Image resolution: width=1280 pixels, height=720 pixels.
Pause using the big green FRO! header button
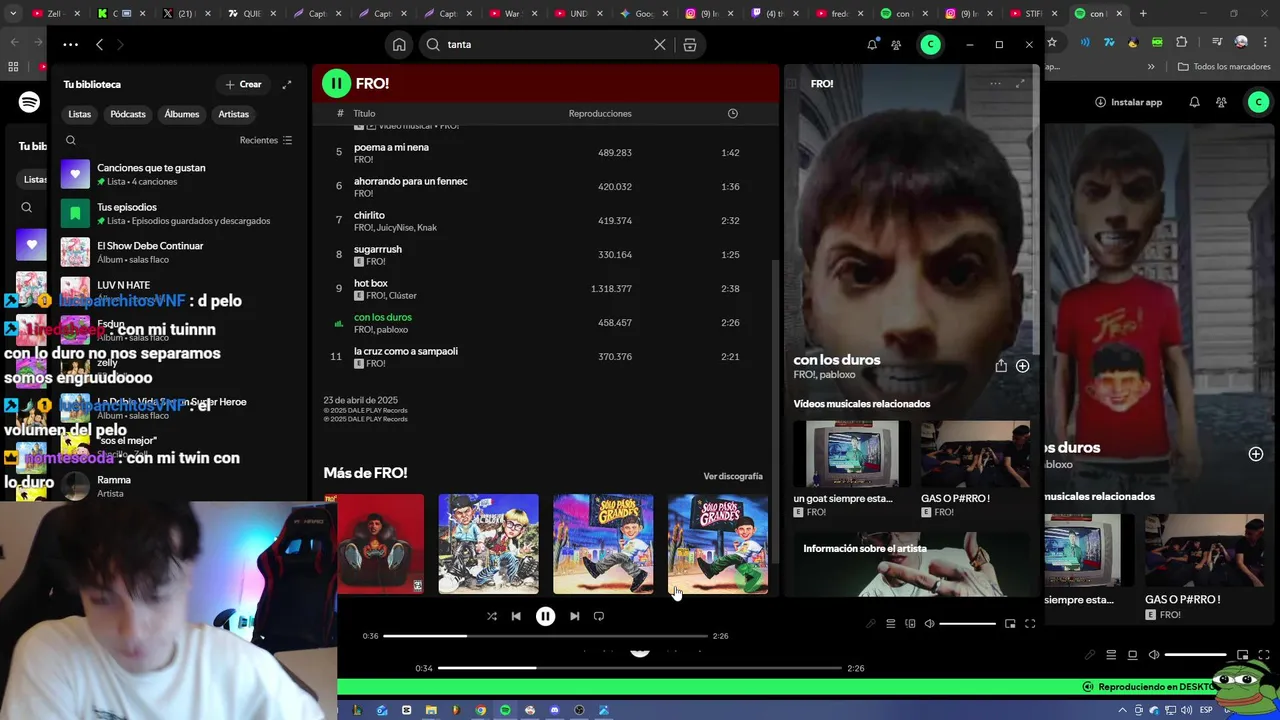pos(336,84)
